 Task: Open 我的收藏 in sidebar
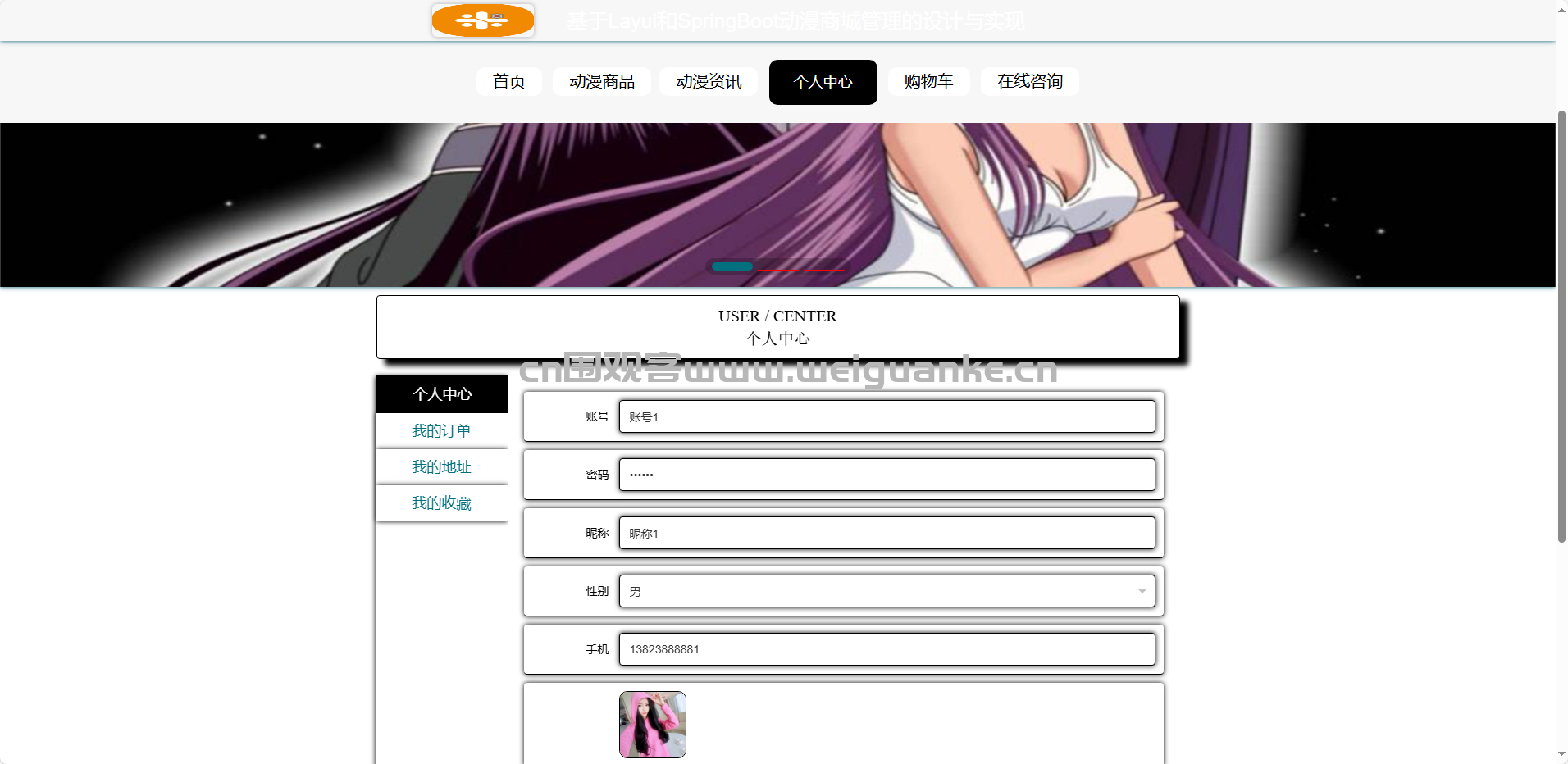coord(442,503)
